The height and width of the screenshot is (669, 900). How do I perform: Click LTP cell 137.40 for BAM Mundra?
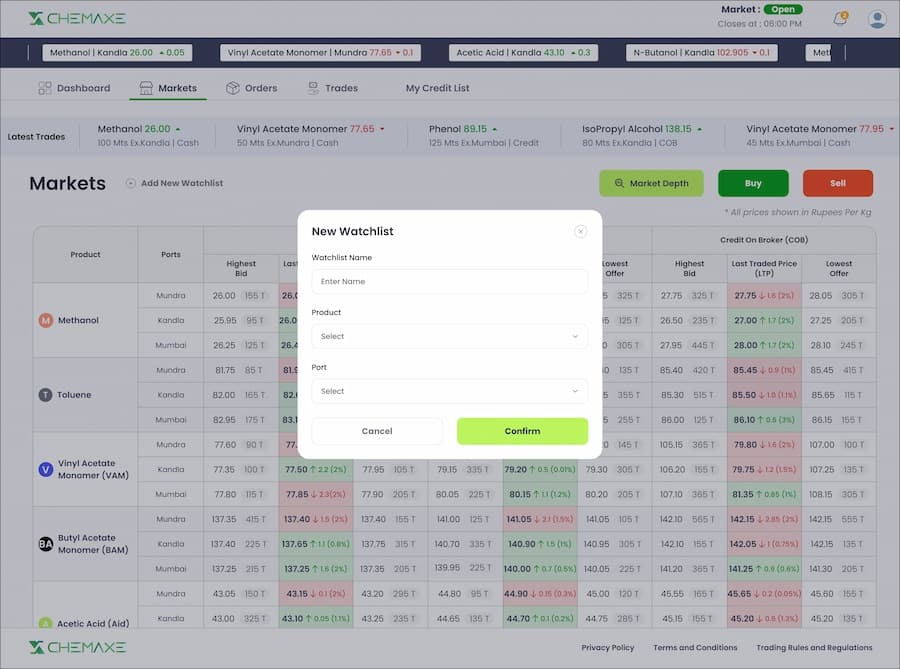316,519
